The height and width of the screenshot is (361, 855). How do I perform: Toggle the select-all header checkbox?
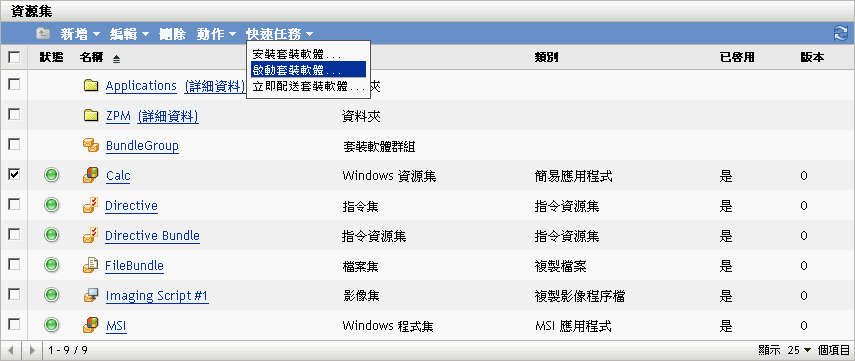[x=14, y=57]
